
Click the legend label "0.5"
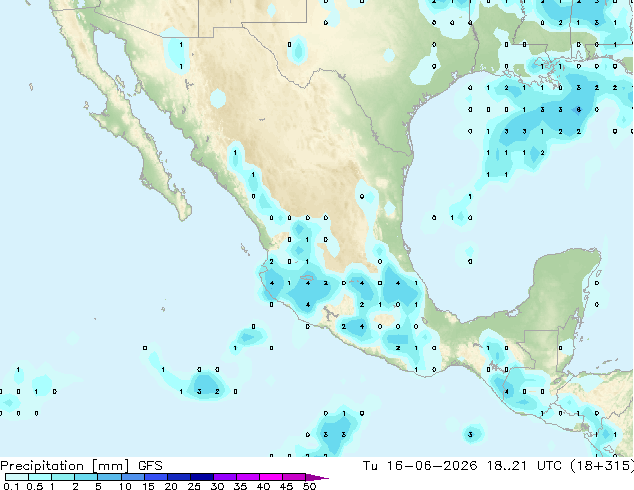coord(35,486)
